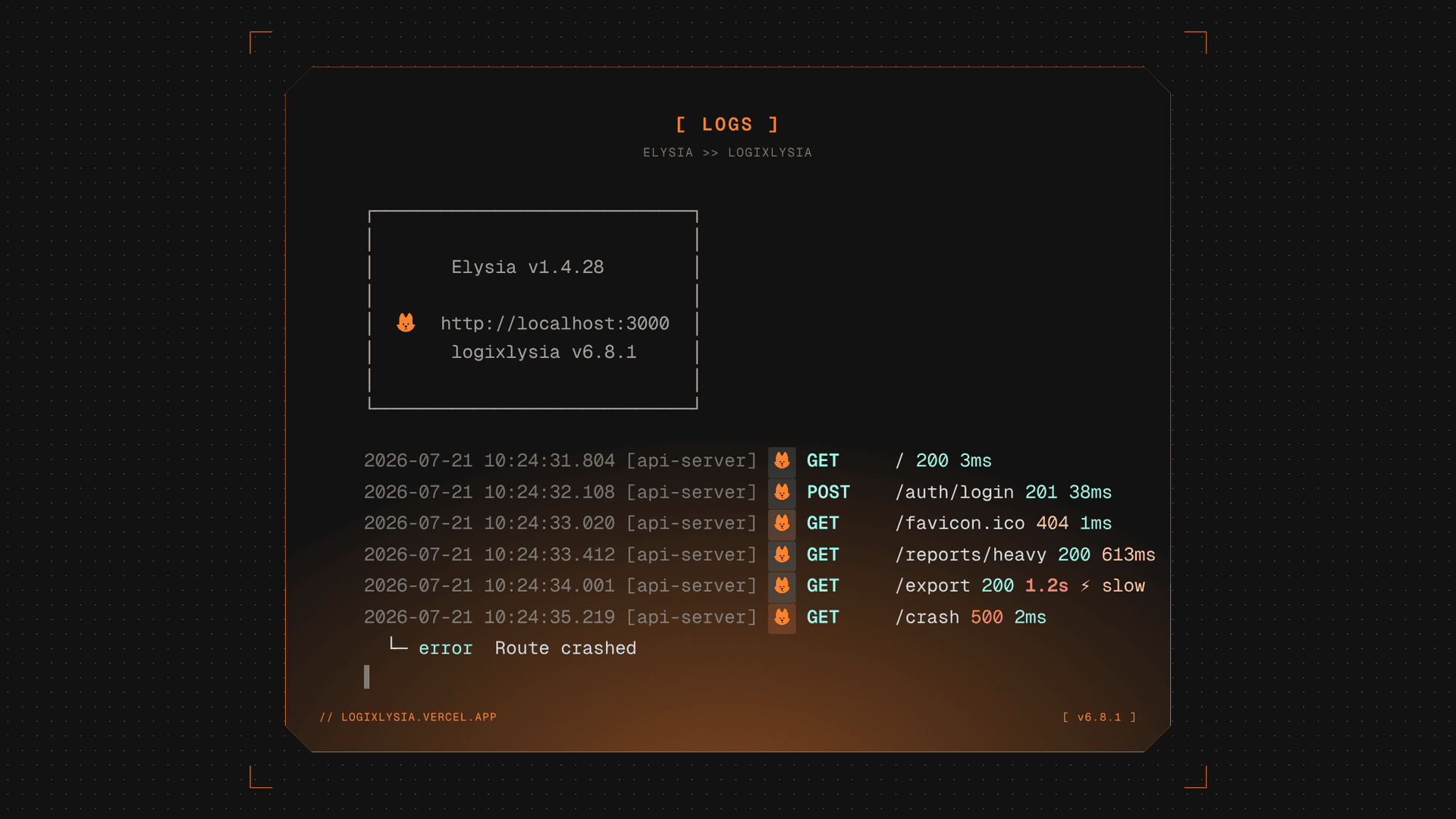Click the fox icon on the /crash row

782,617
